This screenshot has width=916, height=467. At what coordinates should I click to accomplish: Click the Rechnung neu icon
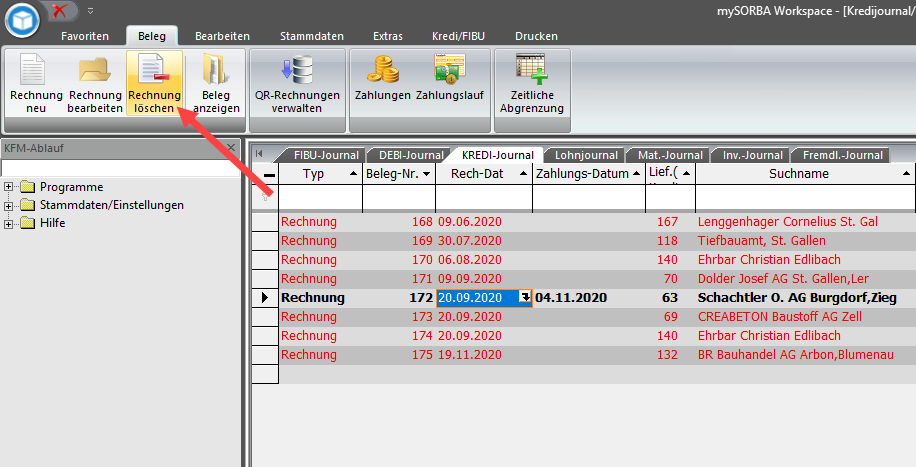click(32, 70)
